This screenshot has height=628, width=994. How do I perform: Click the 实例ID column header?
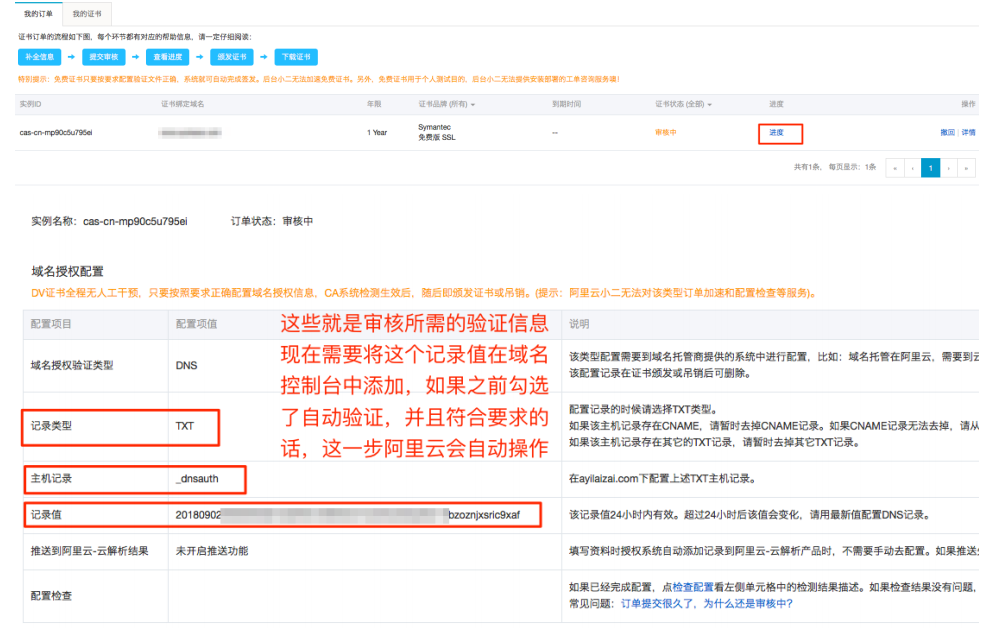tap(30, 104)
